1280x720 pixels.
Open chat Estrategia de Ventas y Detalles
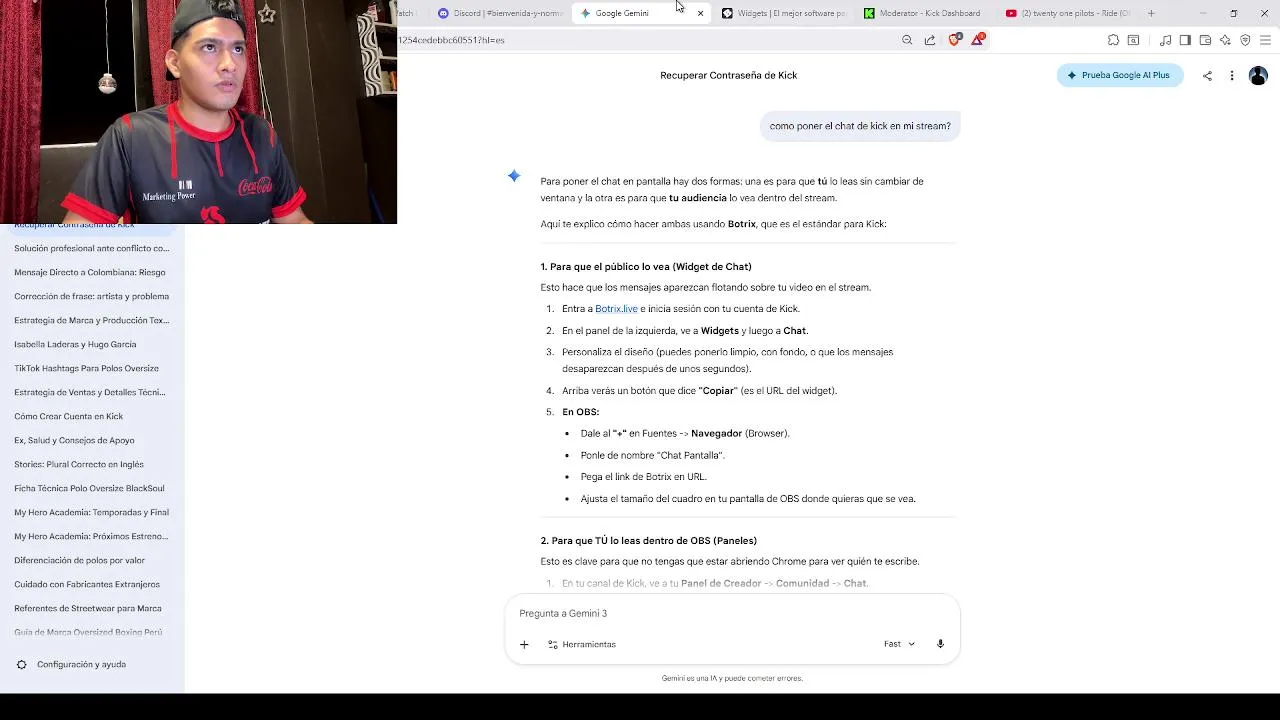(x=92, y=392)
